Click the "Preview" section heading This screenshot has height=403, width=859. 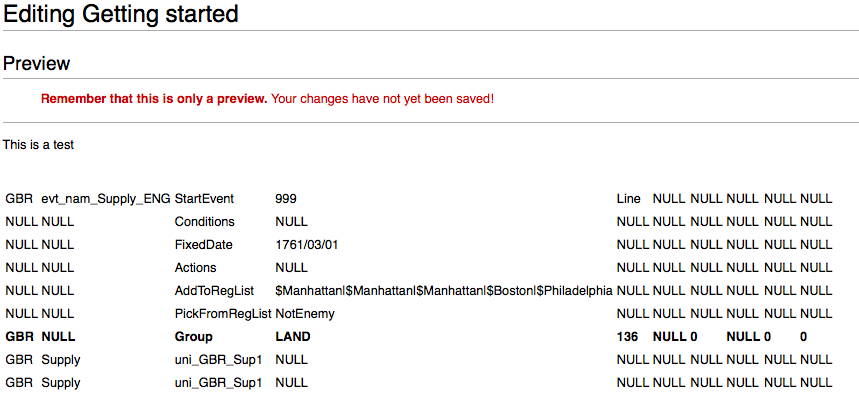click(37, 64)
